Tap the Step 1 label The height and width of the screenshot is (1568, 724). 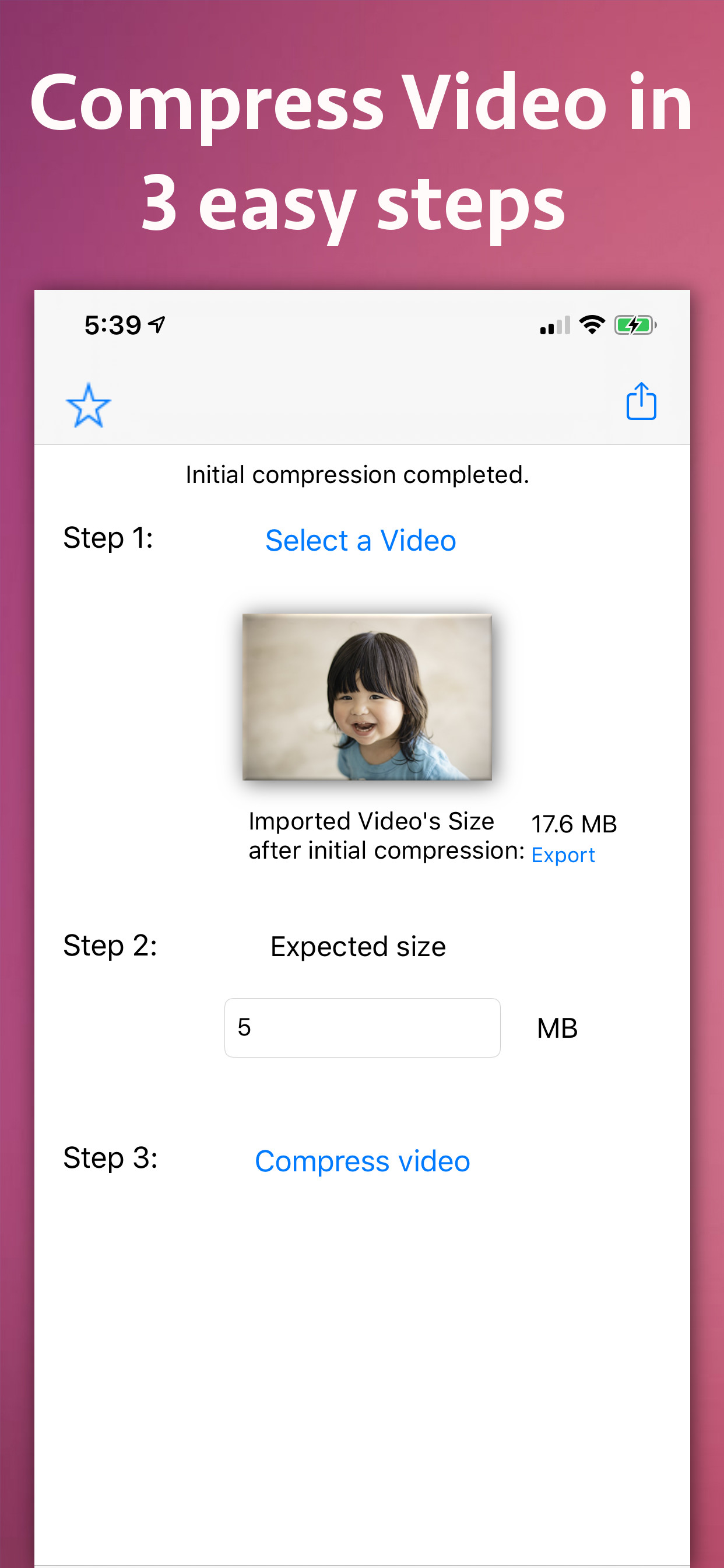click(x=108, y=538)
